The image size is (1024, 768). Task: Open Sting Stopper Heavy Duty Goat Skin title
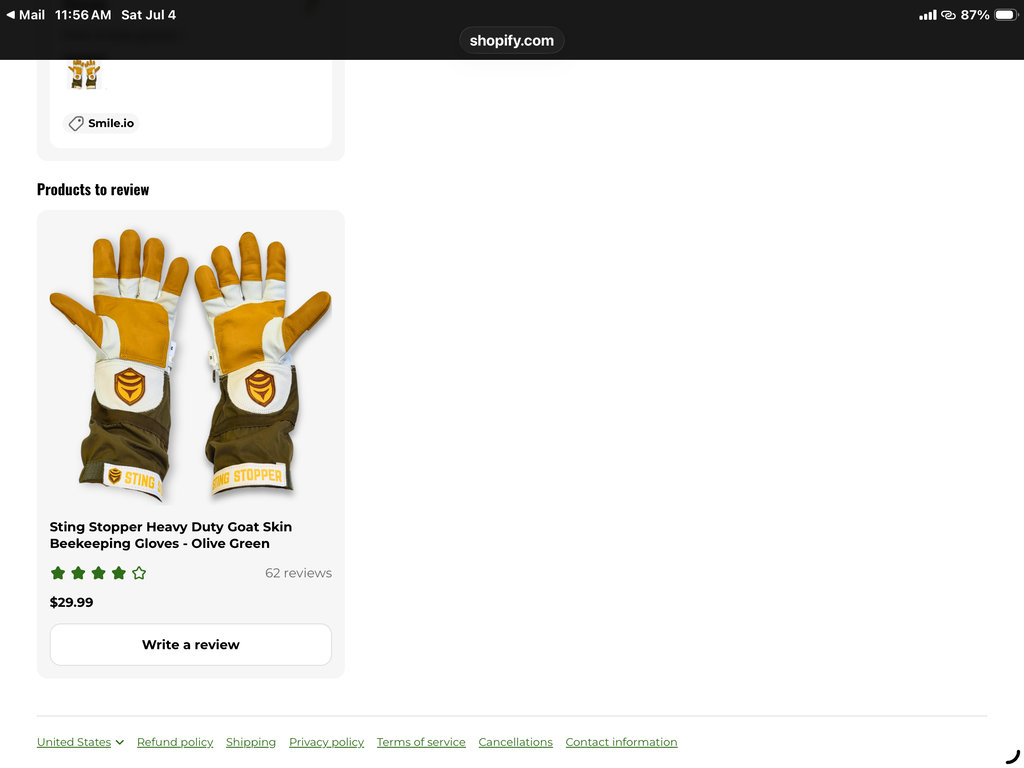coord(170,535)
